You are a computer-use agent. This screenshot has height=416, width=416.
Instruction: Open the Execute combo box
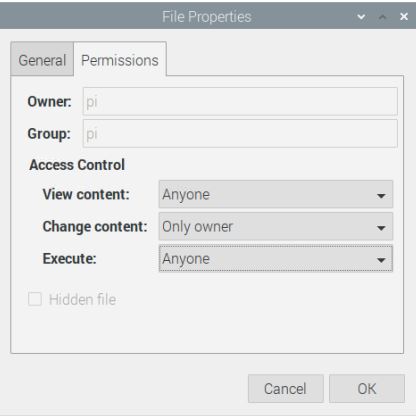coord(276,259)
